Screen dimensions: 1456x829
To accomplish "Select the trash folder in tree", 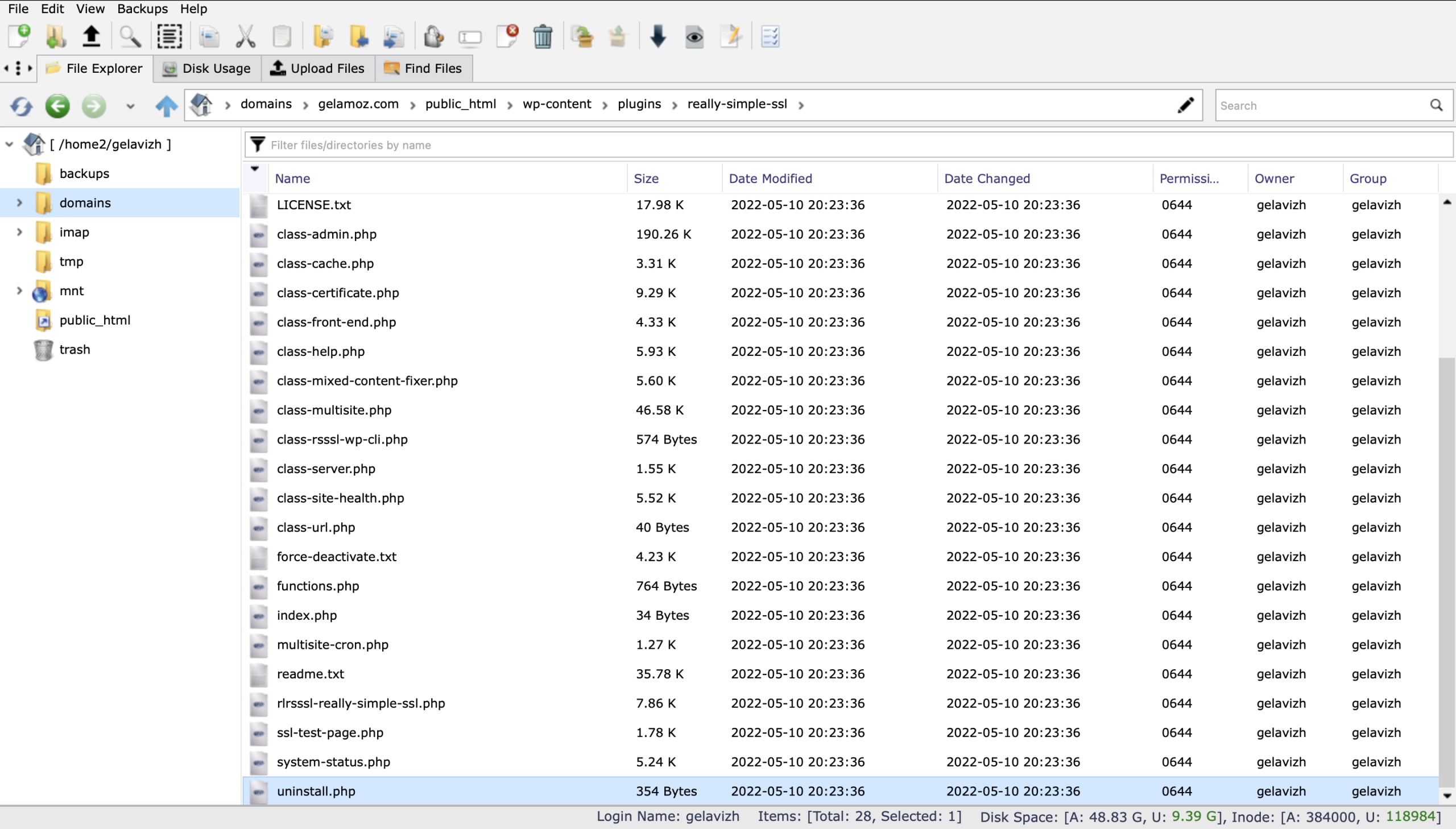I will coord(75,350).
